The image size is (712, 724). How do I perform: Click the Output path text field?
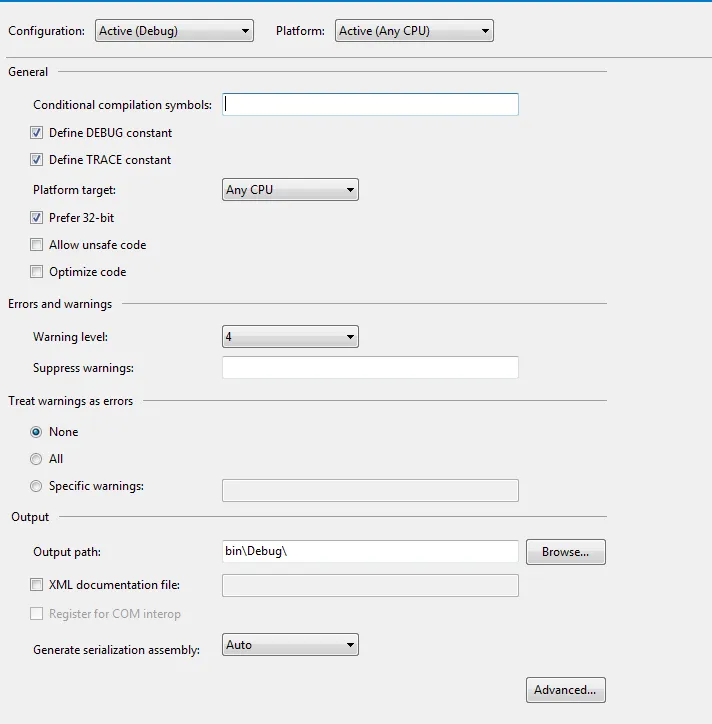pyautogui.click(x=370, y=551)
